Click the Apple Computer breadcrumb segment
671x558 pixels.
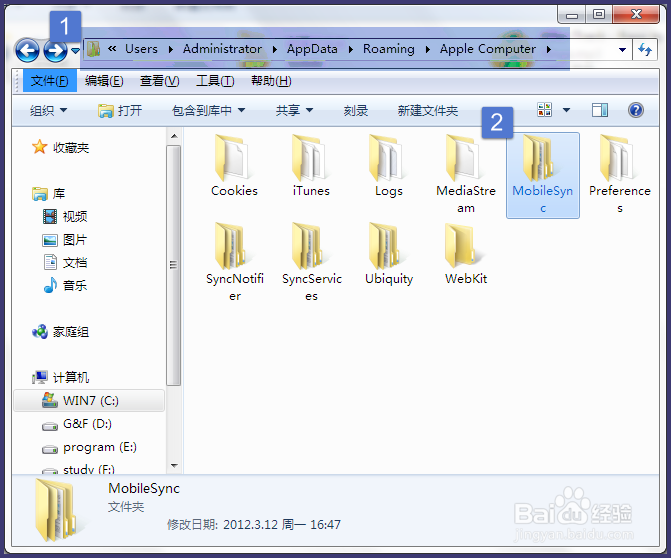pyautogui.click(x=487, y=49)
